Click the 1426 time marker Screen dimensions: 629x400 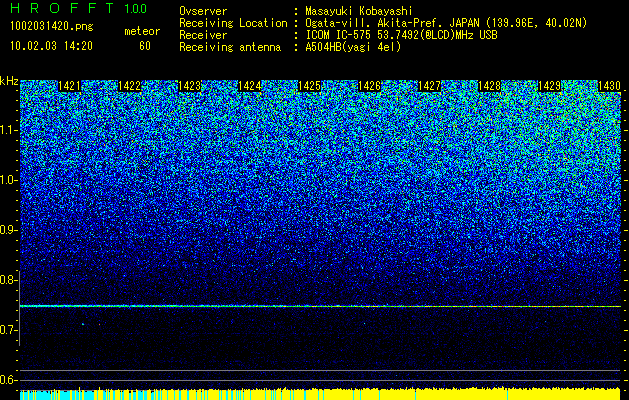pyautogui.click(x=369, y=86)
